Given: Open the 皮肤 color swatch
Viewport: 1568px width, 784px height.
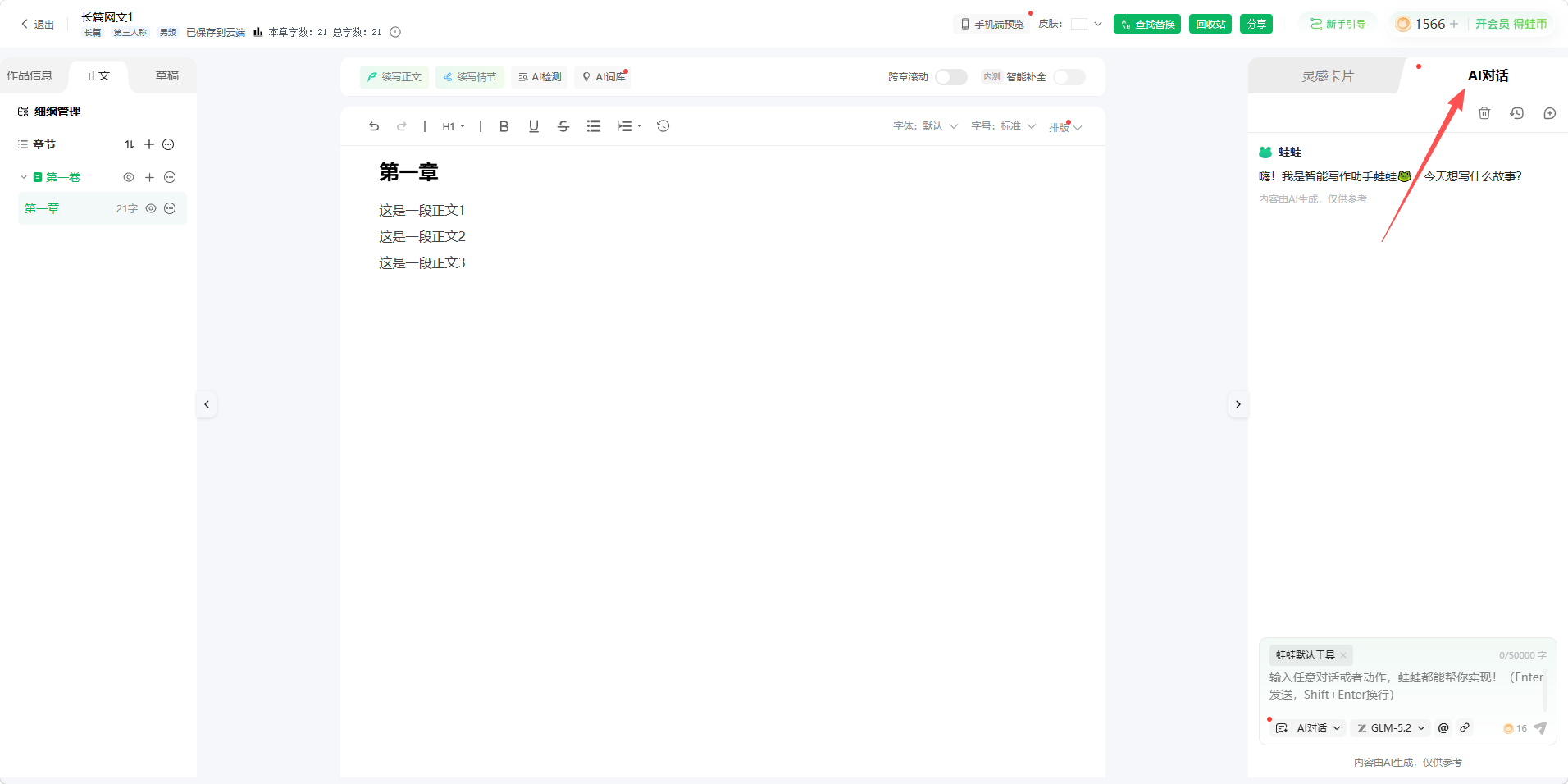Looking at the screenshot, I should (x=1079, y=24).
